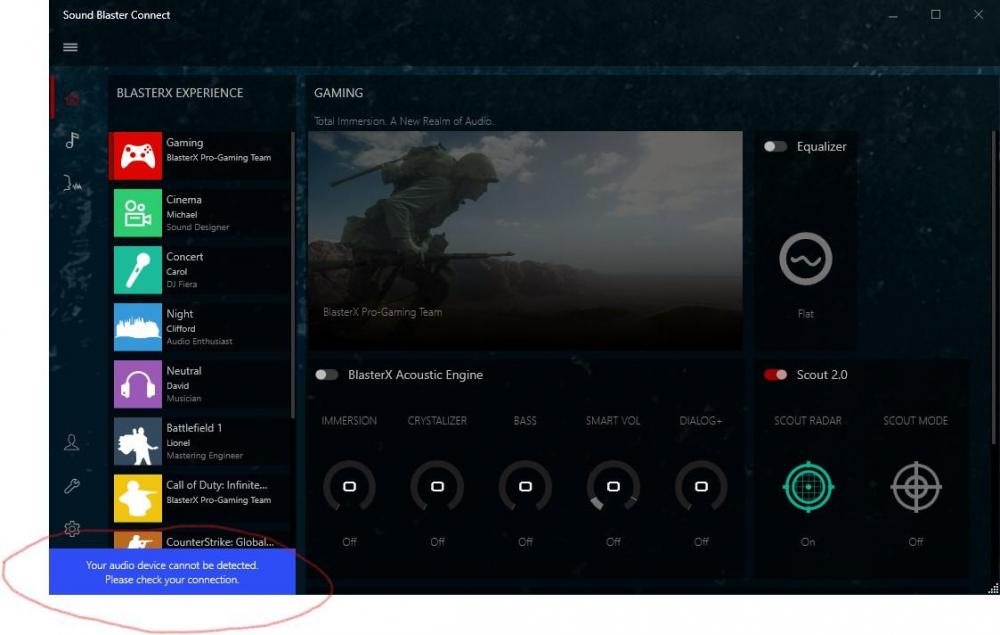Screen dimensions: 1000x635
Task: Open the BlasterX Experience home sidebar icon
Action: click(73, 98)
